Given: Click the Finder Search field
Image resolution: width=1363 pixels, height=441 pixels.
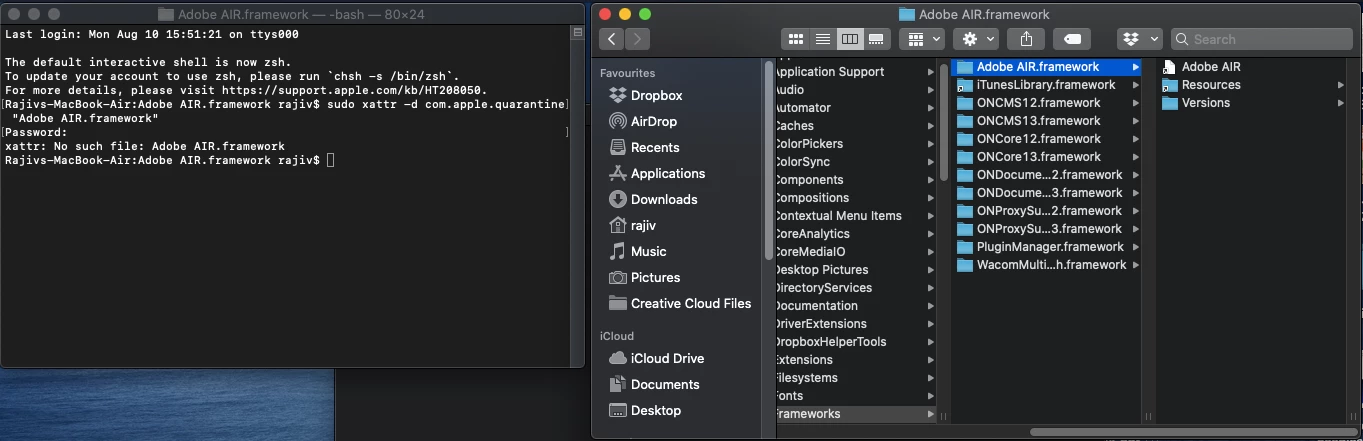Looking at the screenshot, I should pyautogui.click(x=1261, y=39).
